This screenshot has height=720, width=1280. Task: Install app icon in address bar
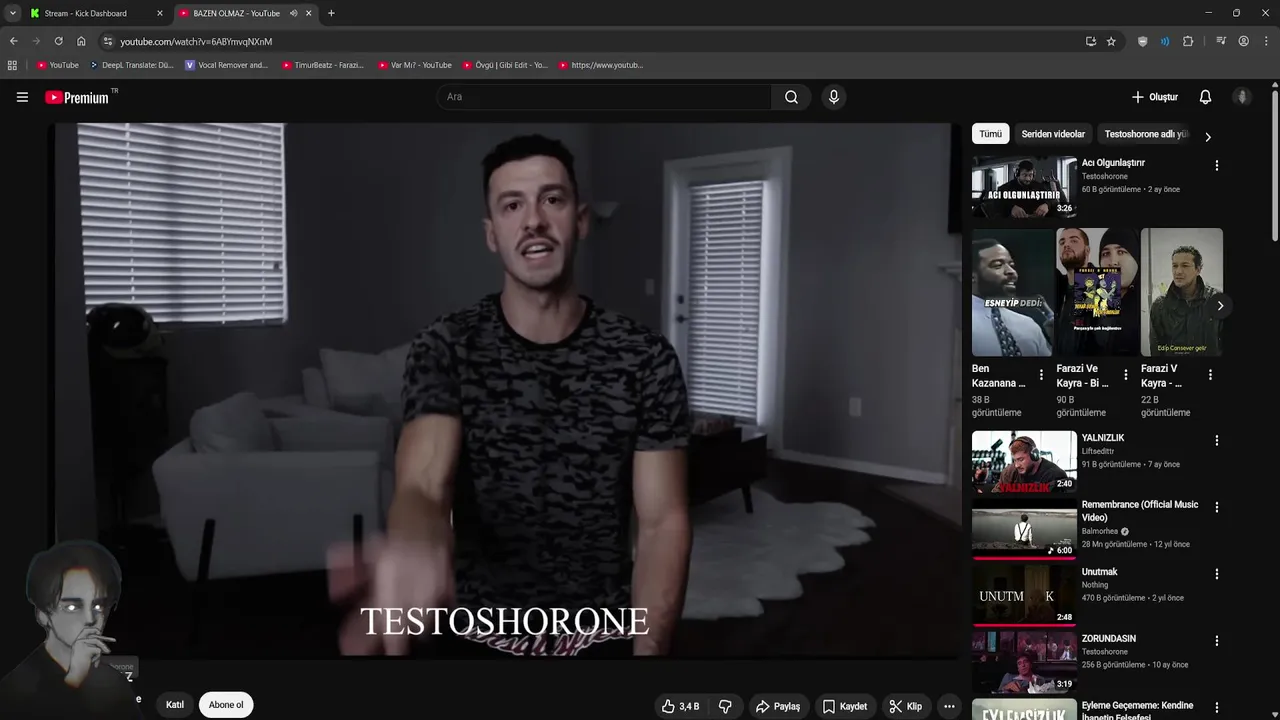point(1091,41)
